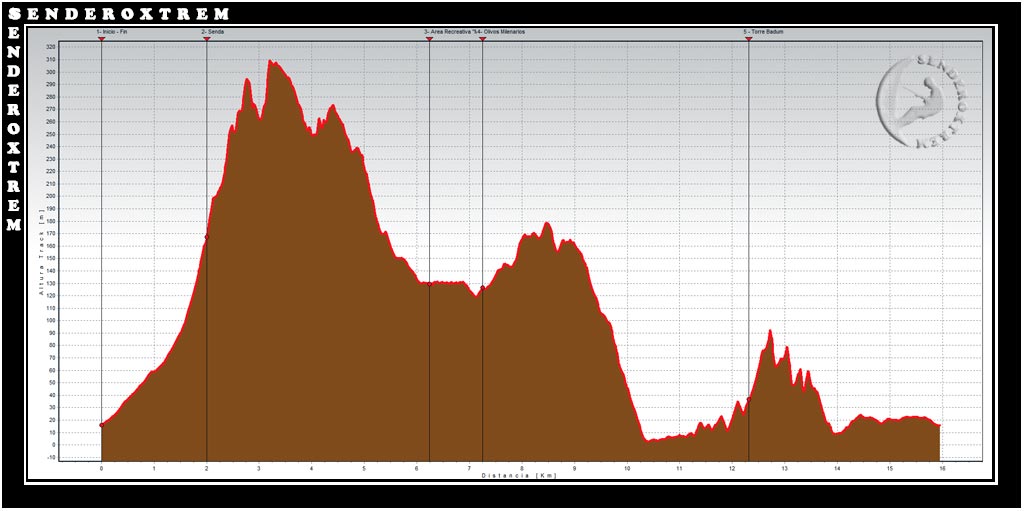The image size is (1024, 511).
Task: Click the red triangle marker for Senda
Action: pos(206,39)
